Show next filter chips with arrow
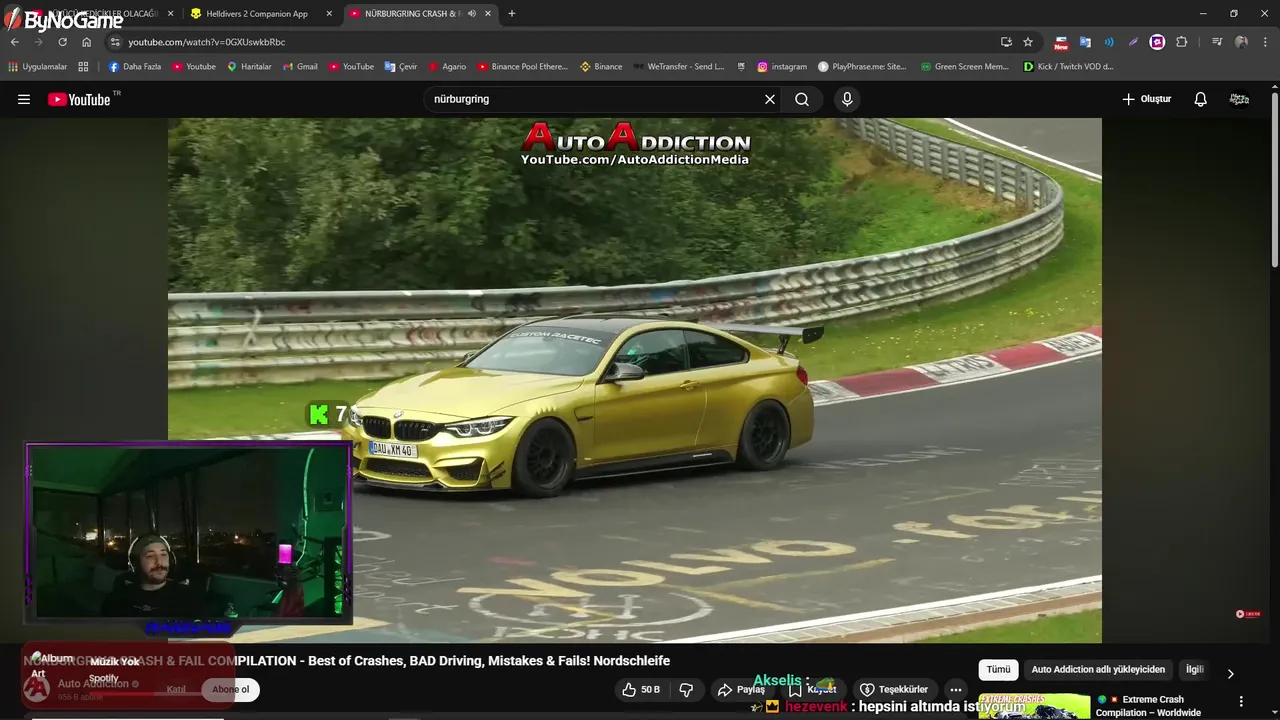The image size is (1280, 720). 1230,674
